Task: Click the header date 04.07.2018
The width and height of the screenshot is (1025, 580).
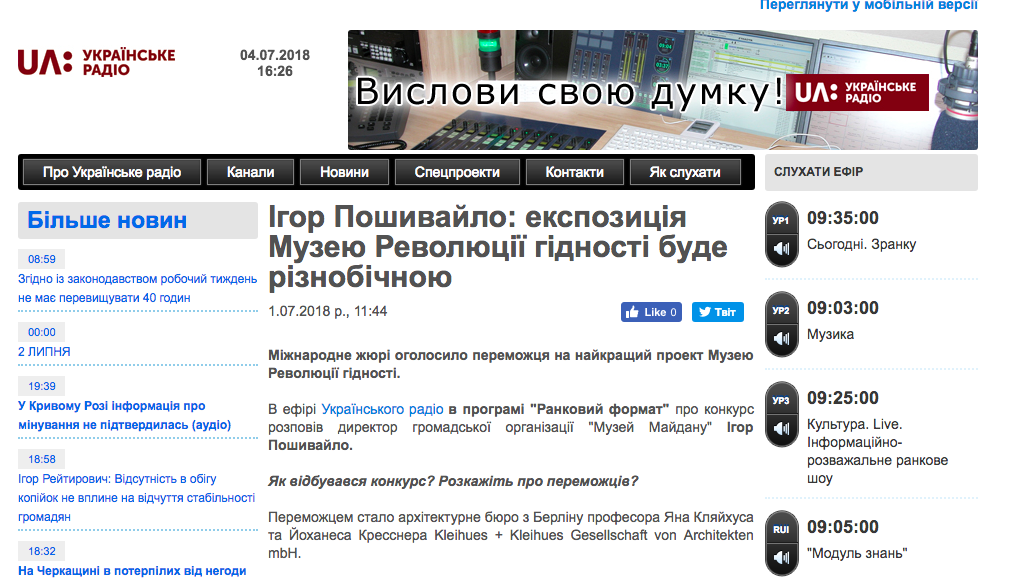Action: (275, 55)
